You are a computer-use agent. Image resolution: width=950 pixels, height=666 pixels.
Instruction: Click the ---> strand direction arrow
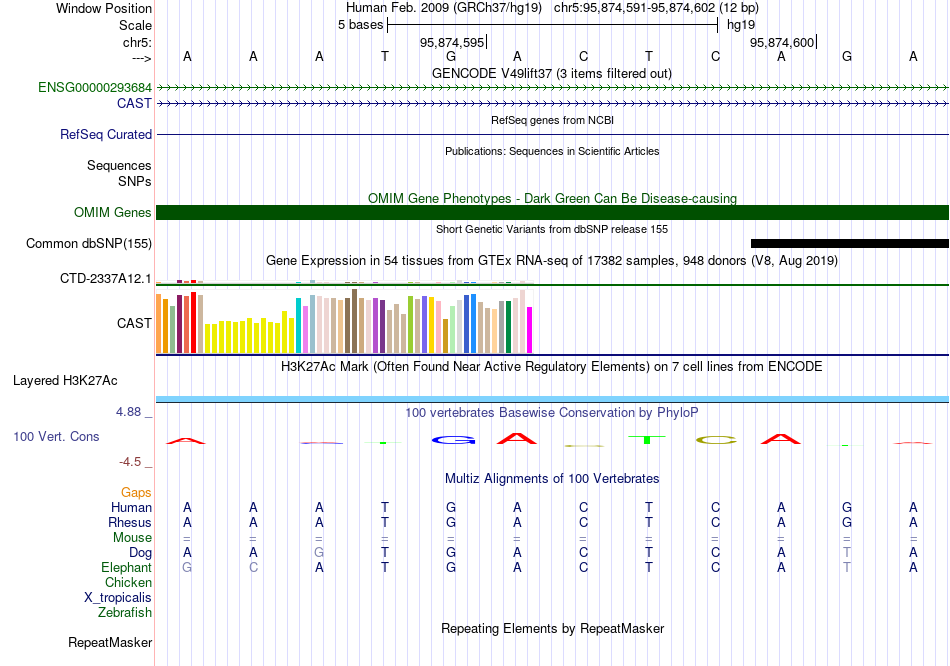(142, 58)
